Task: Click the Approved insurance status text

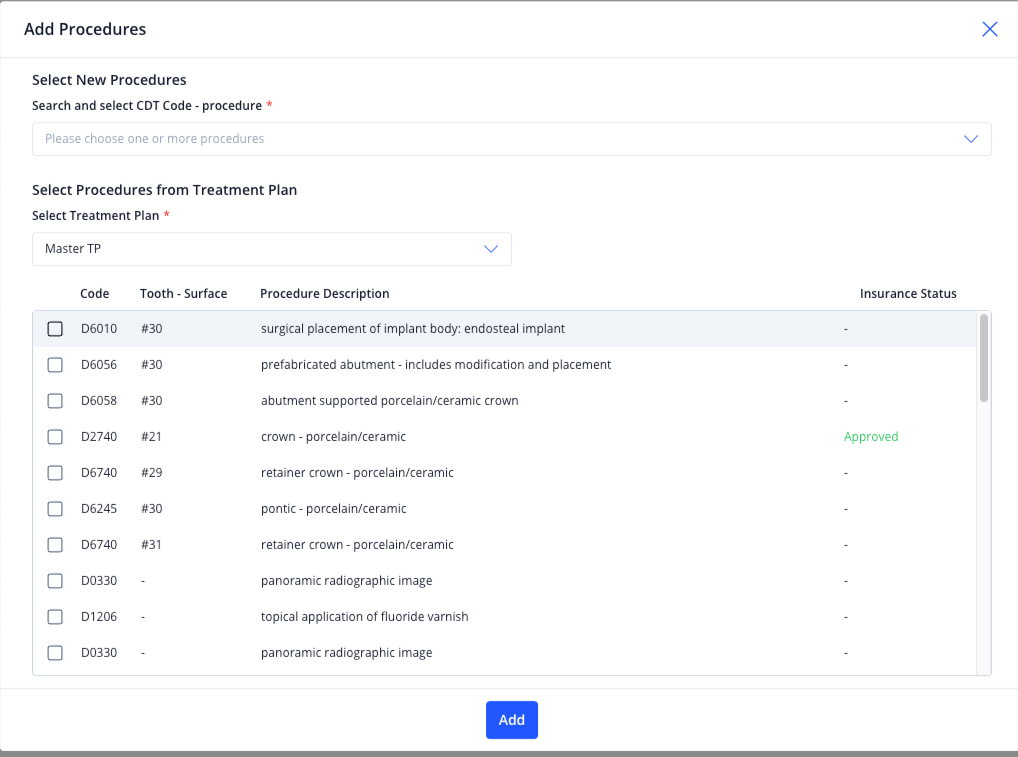Action: [x=871, y=437]
